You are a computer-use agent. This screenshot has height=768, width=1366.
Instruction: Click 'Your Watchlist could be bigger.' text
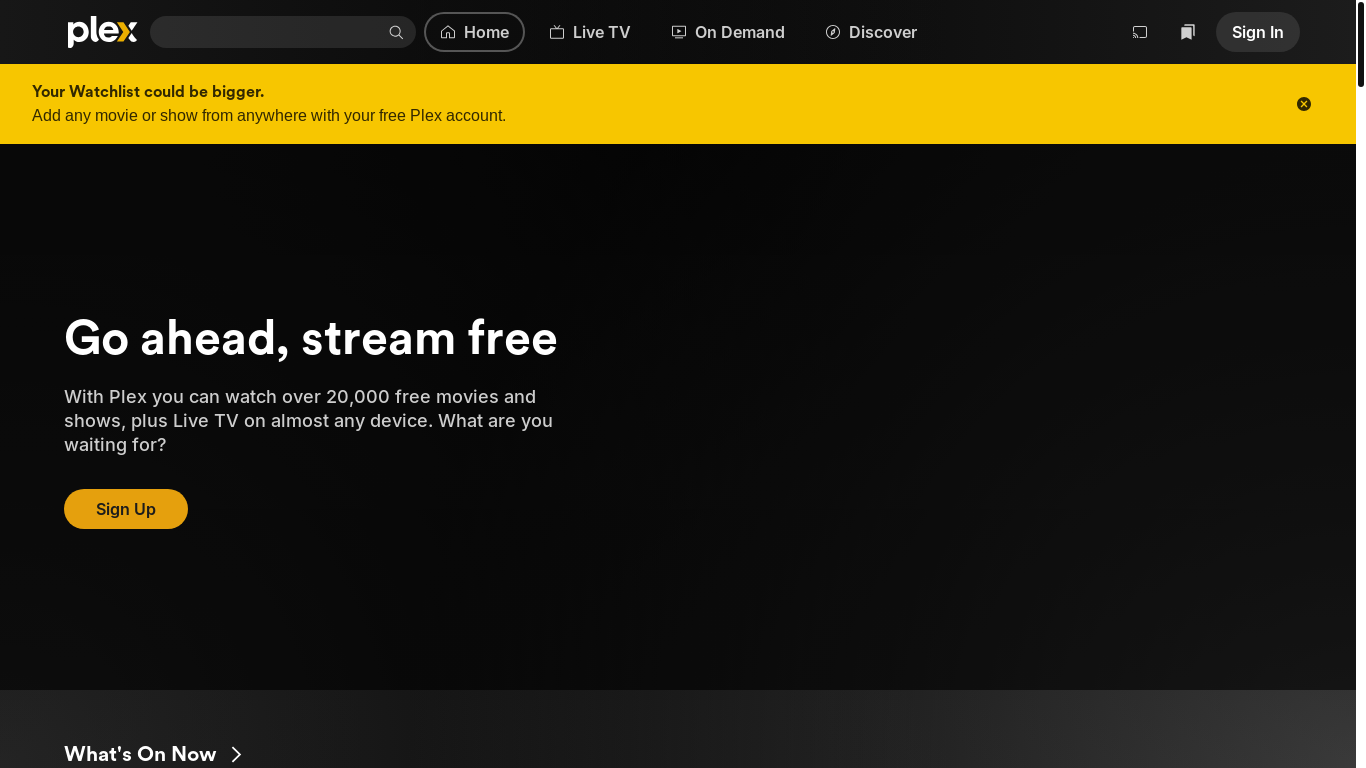click(x=148, y=91)
